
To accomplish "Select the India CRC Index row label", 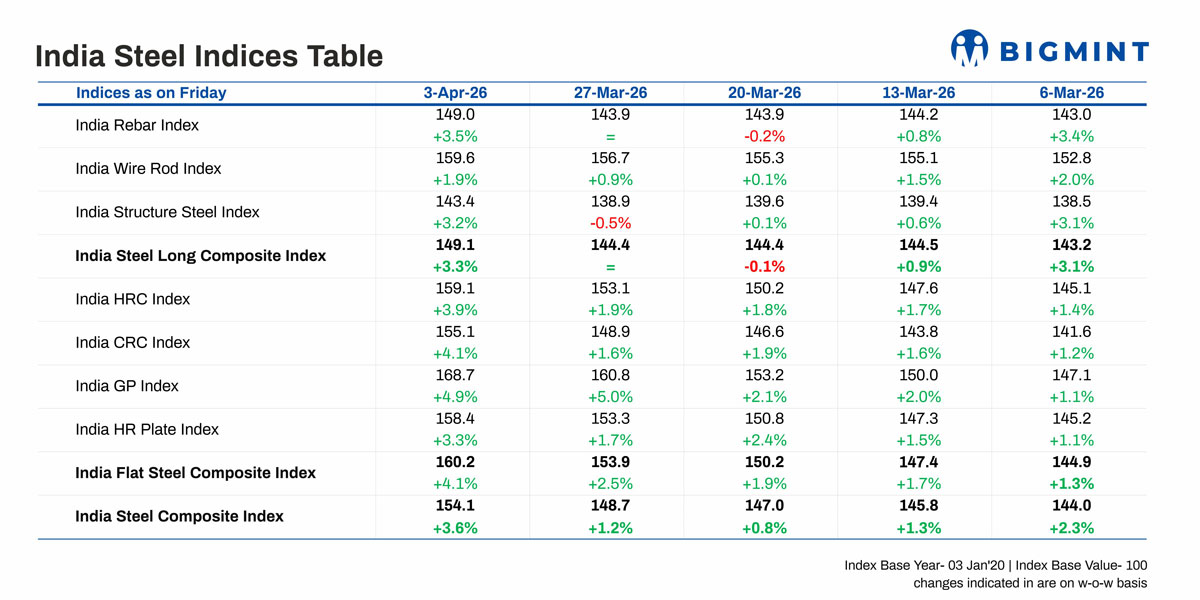I will point(132,342).
